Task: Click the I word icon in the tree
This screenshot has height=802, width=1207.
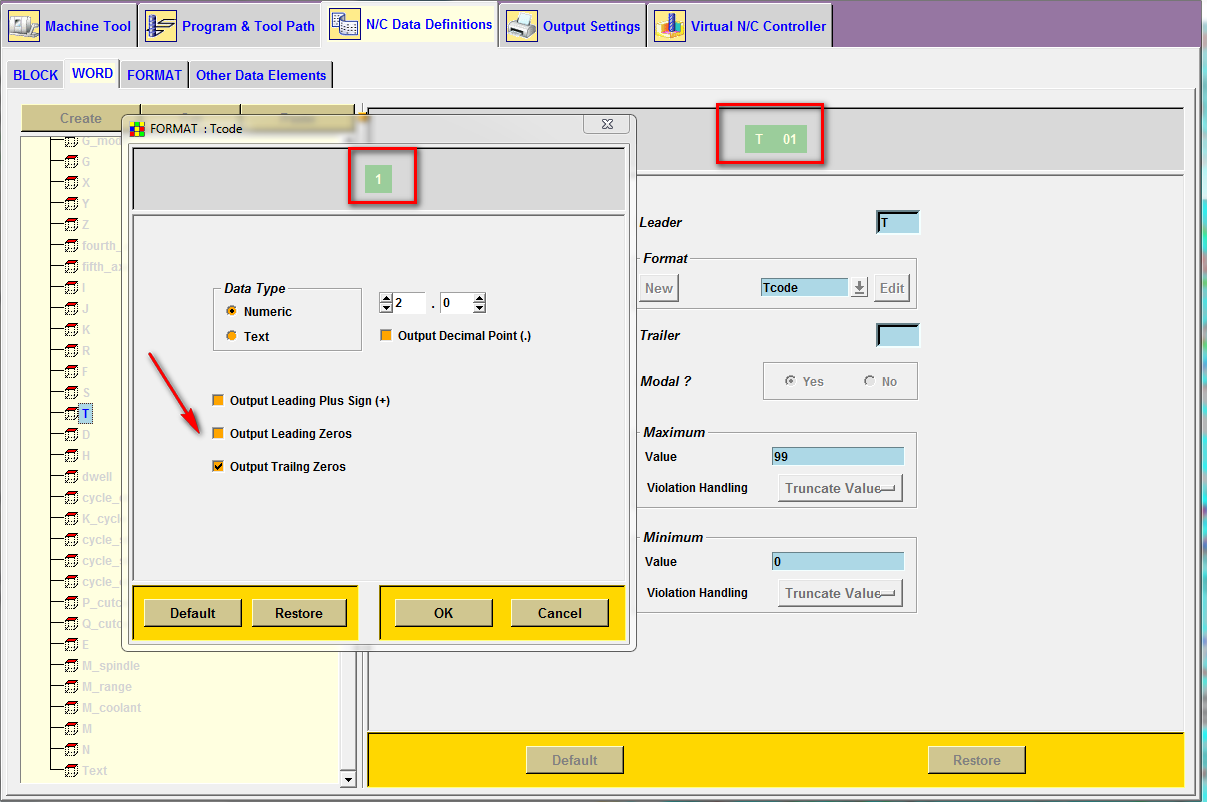Action: click(x=71, y=288)
